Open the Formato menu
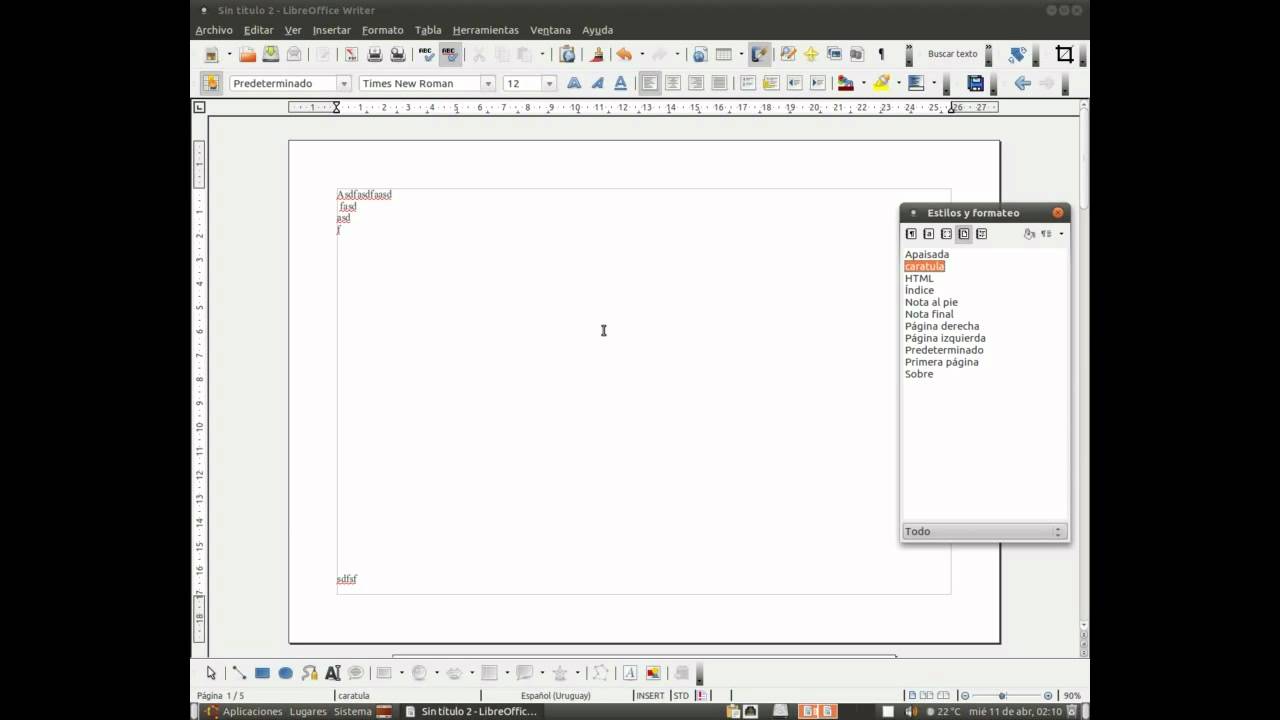Image resolution: width=1280 pixels, height=720 pixels. pyautogui.click(x=383, y=30)
